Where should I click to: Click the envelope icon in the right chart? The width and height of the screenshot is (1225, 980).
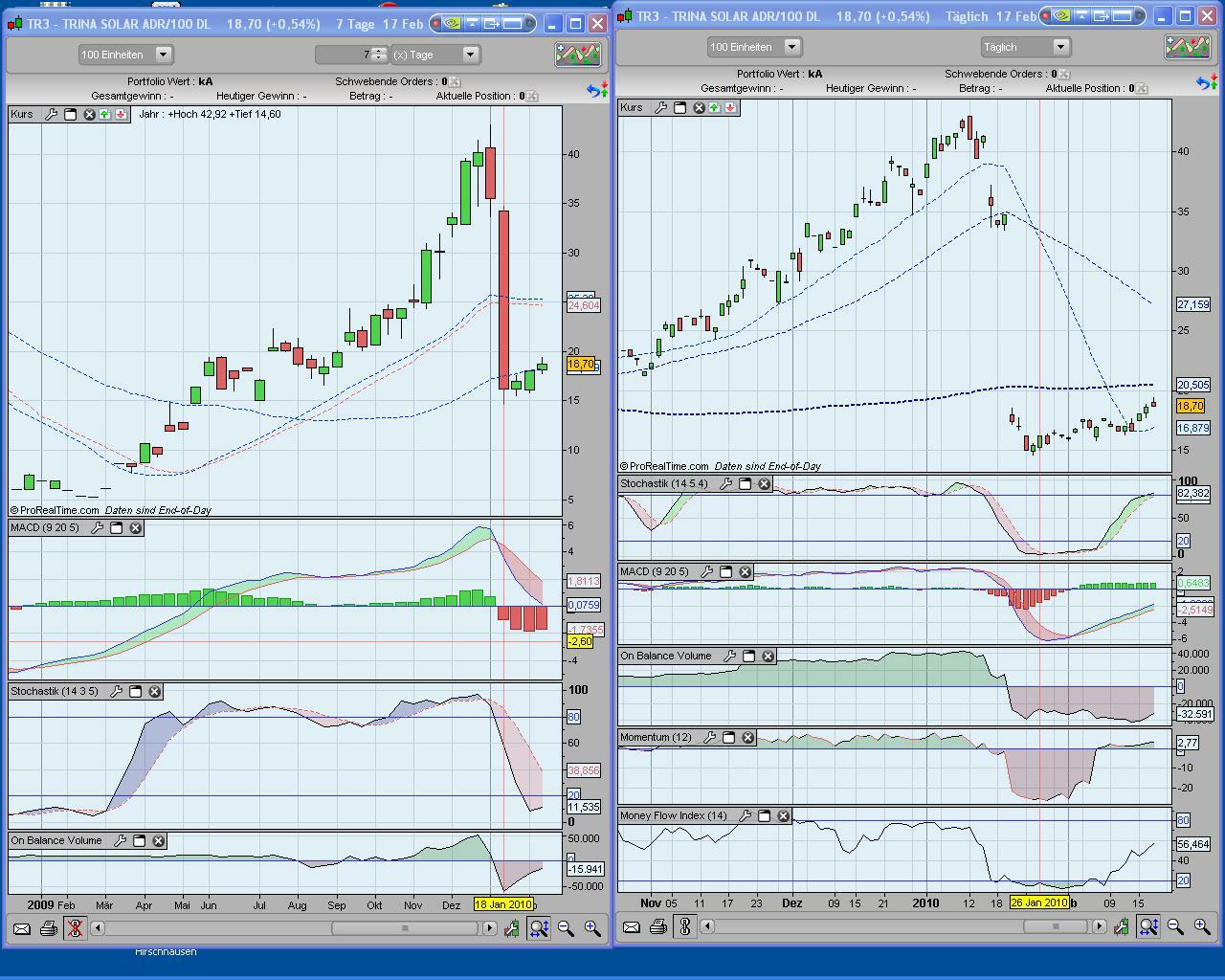tap(631, 926)
